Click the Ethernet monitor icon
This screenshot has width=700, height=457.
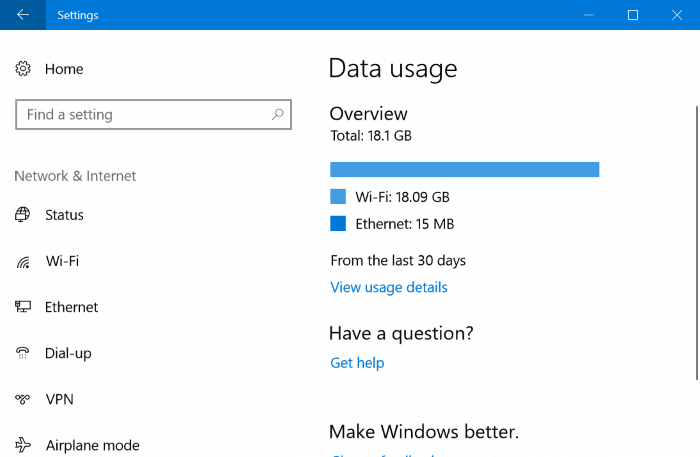[23, 307]
